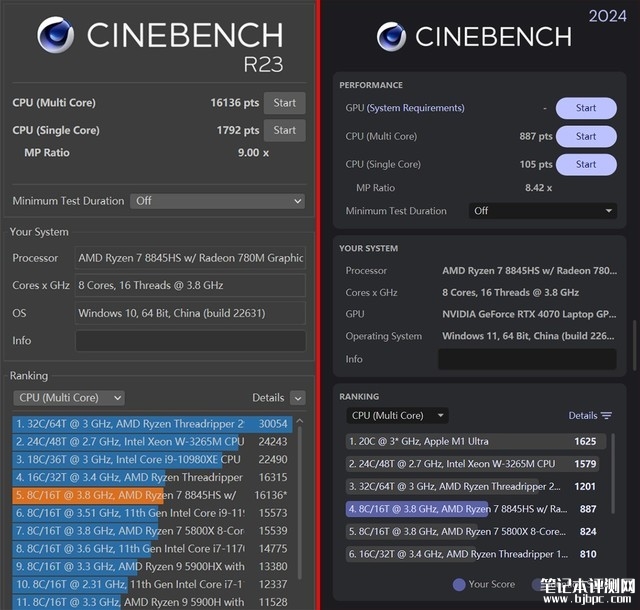Click the R23 ranking list scroll-up arrow
Image resolution: width=640 pixels, height=610 pixels.
click(300, 421)
